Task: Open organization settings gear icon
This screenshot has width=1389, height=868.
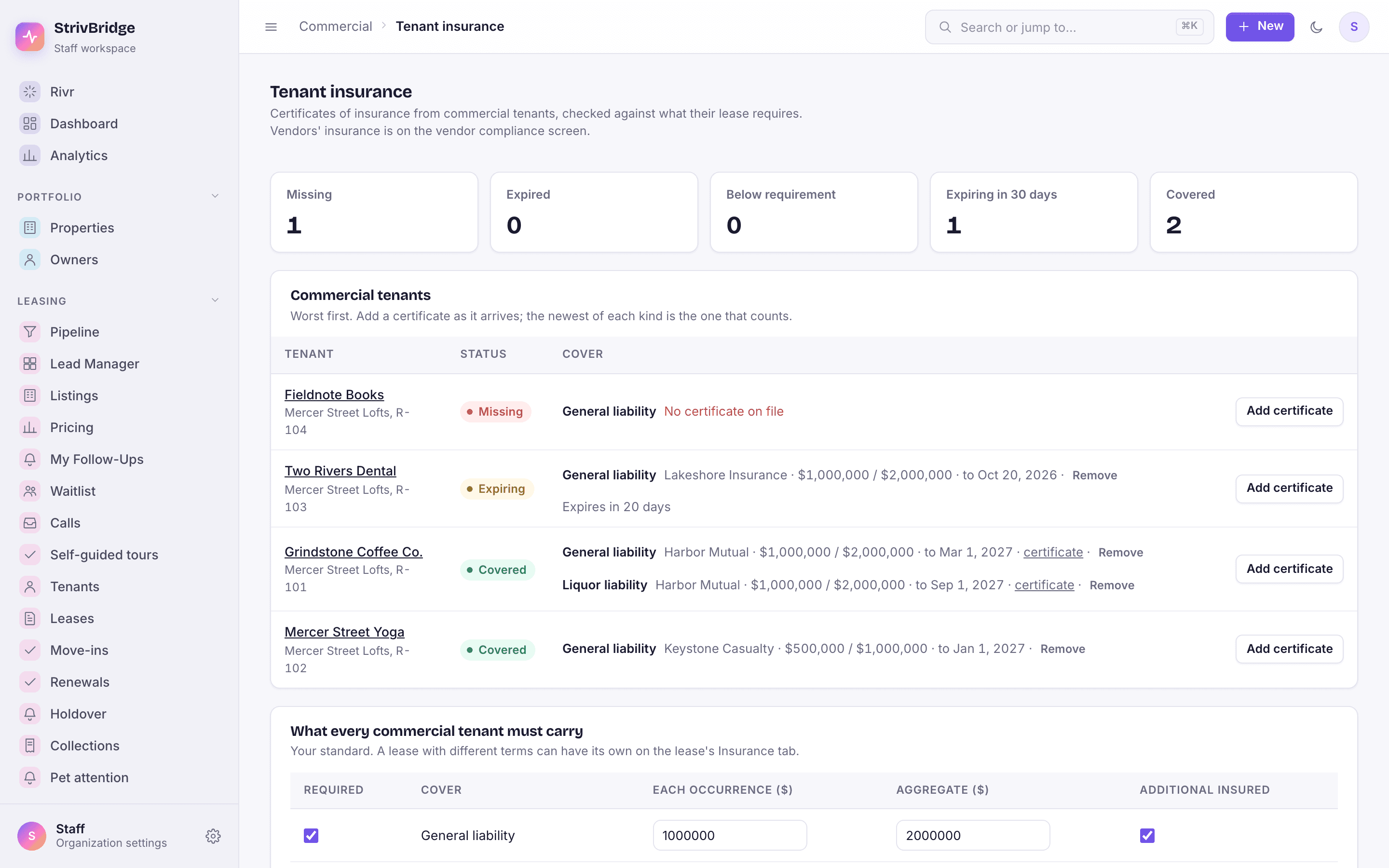Action: (x=213, y=836)
